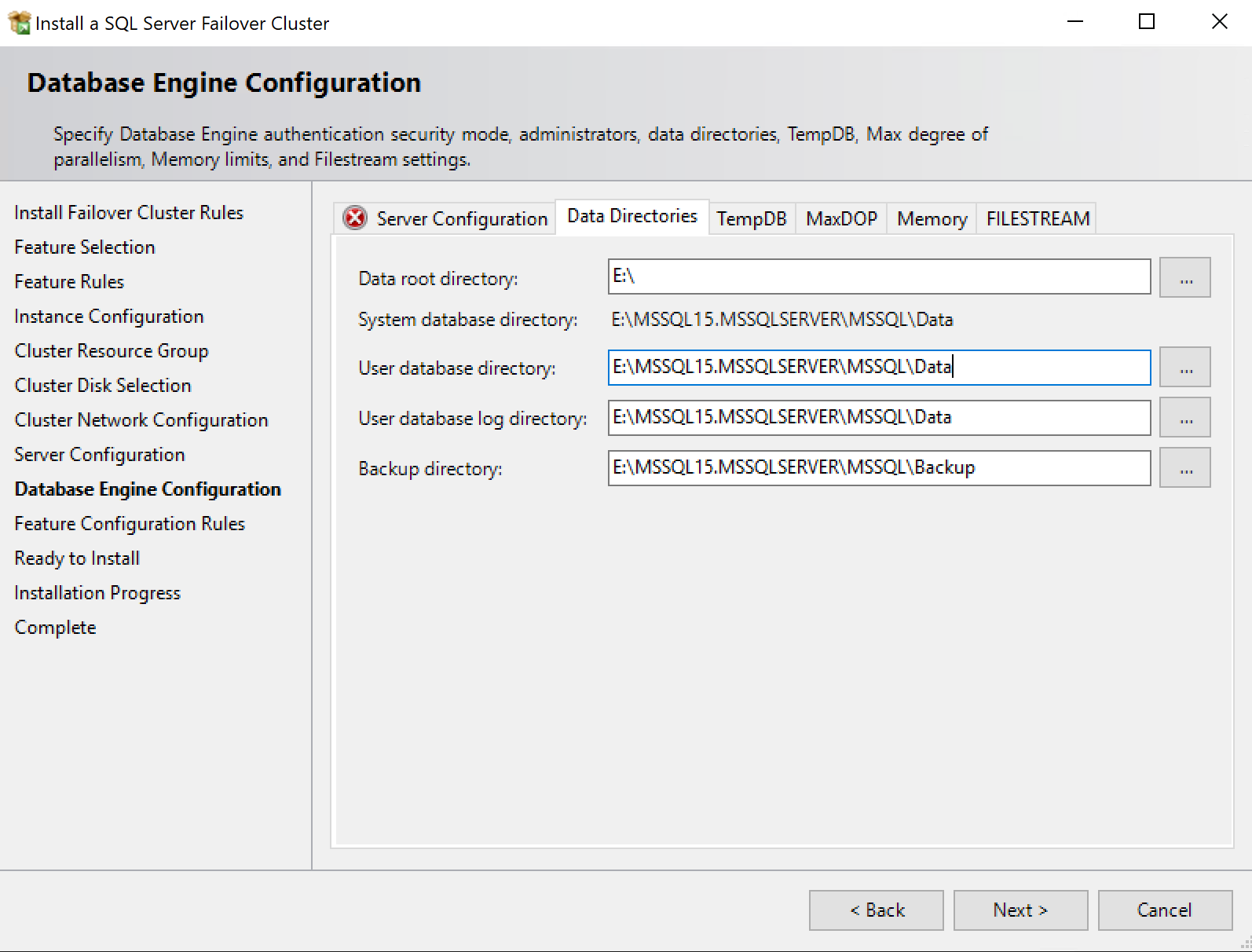Click the User database directory field
The height and width of the screenshot is (952, 1252).
[878, 367]
